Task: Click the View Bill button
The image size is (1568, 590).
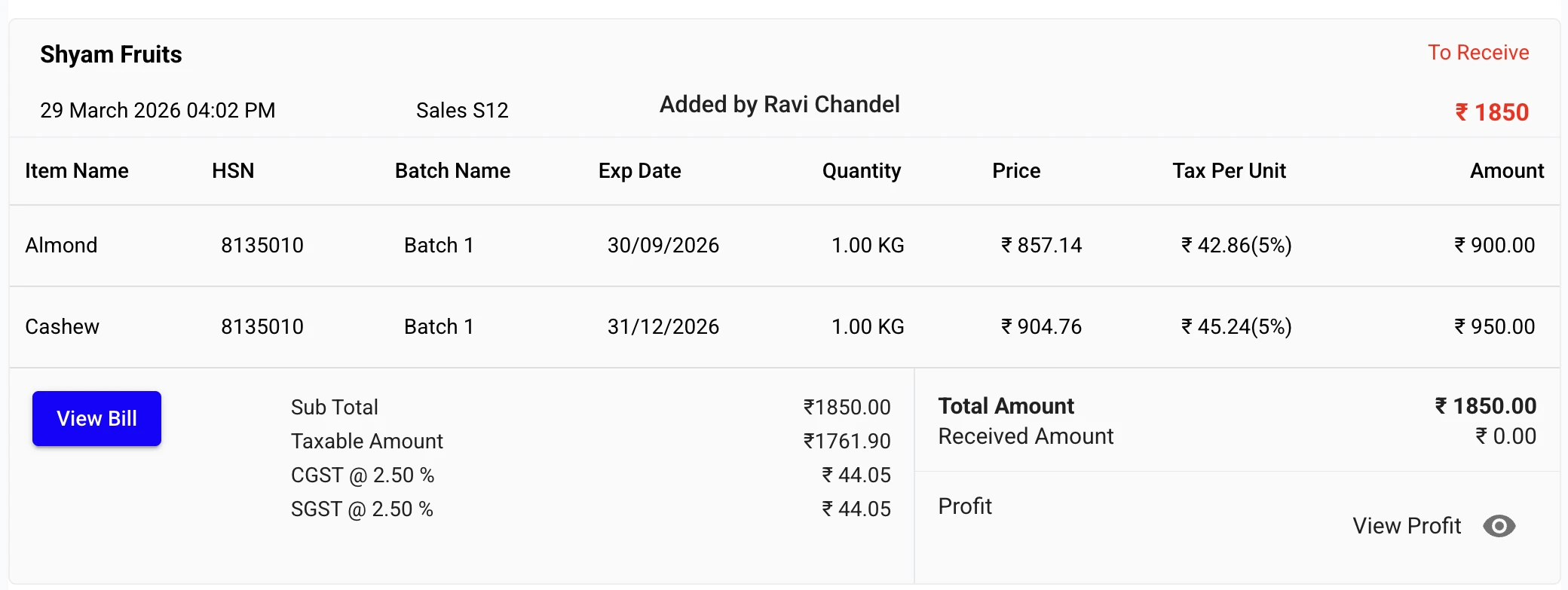Action: pos(96,418)
